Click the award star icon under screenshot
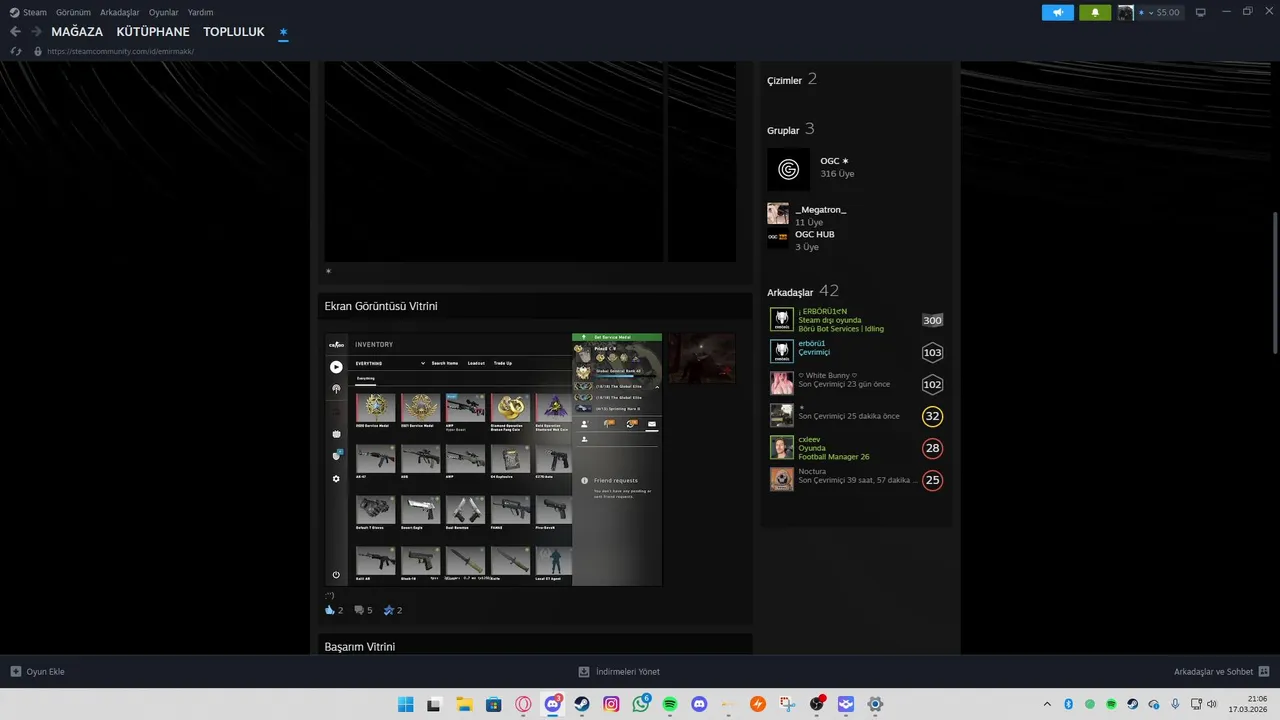 [x=389, y=610]
